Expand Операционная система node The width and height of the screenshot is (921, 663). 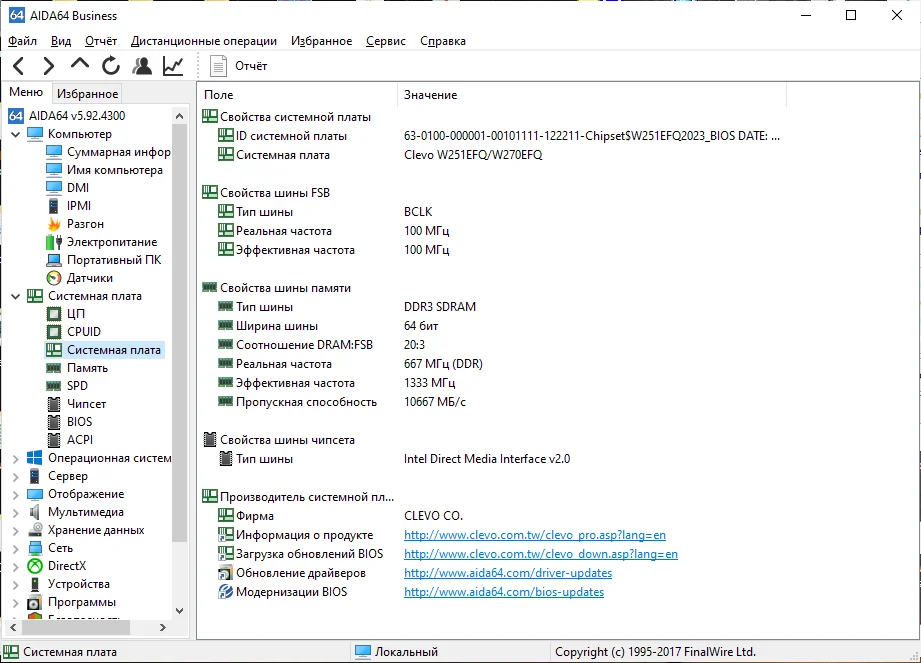click(16, 459)
